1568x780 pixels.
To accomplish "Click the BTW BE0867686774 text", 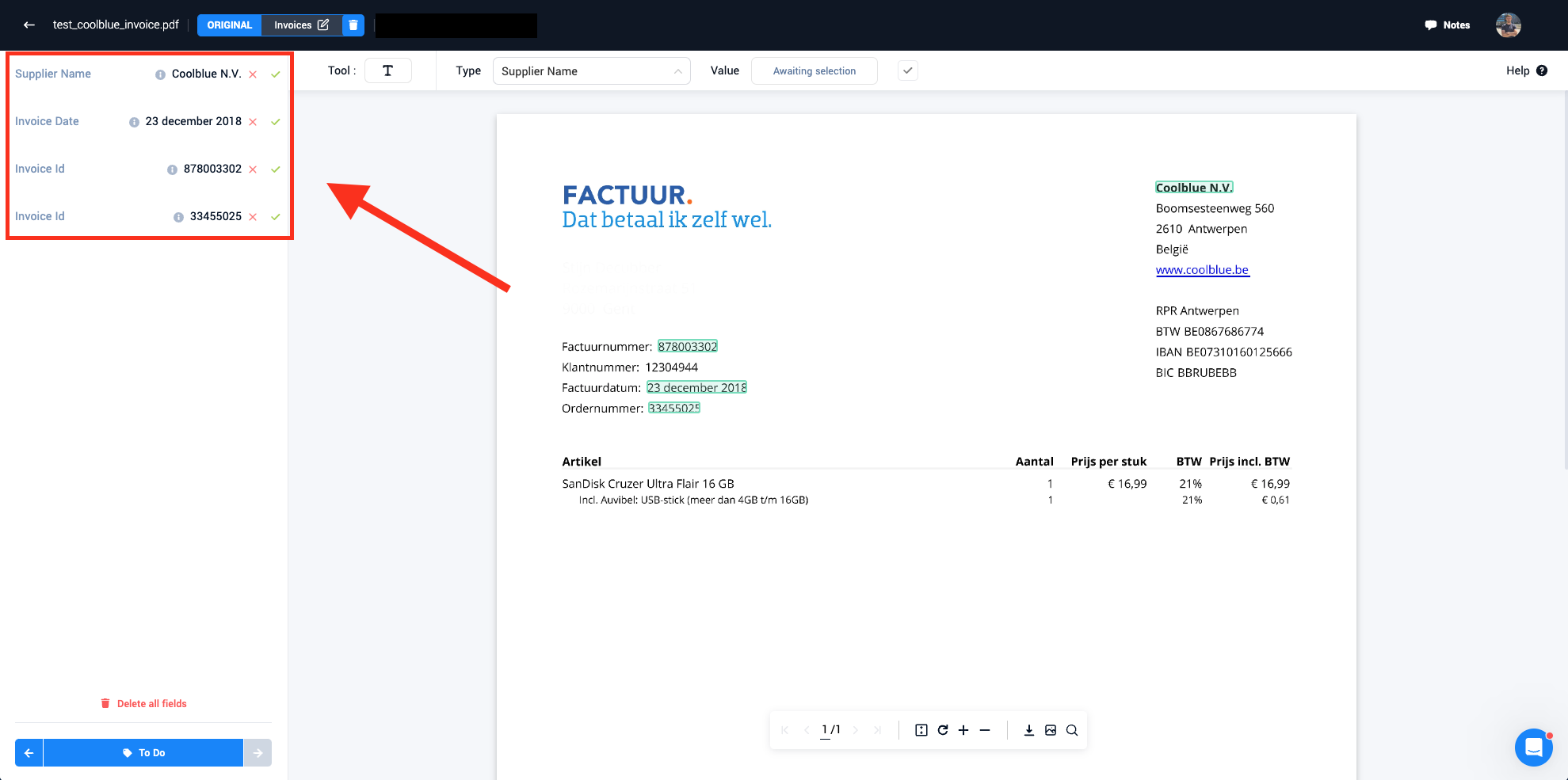I will 1209,331.
